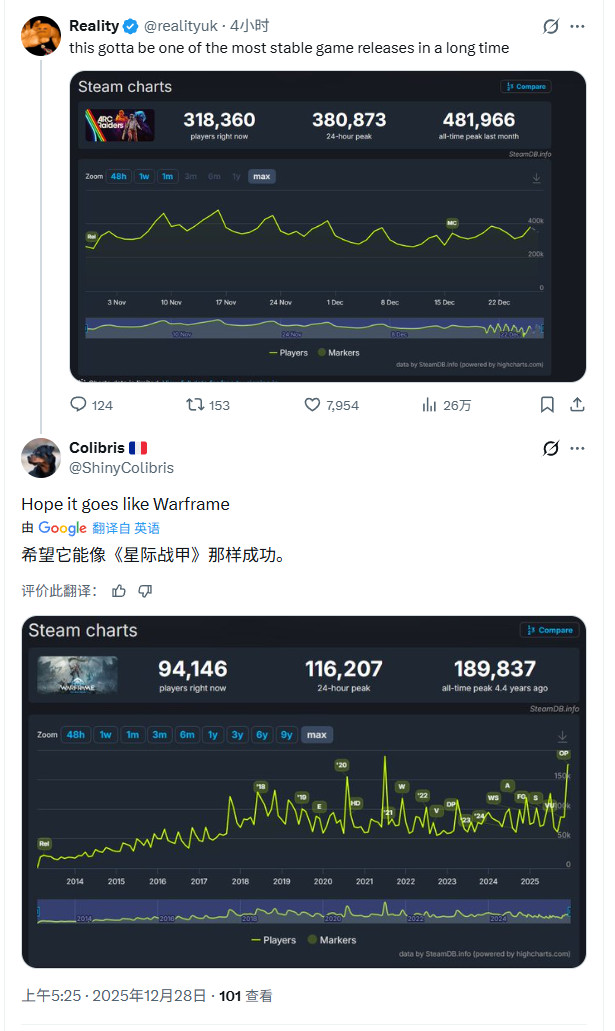This screenshot has height=1031, width=615.
Task: Click the reply comment icon
Action: [79, 405]
